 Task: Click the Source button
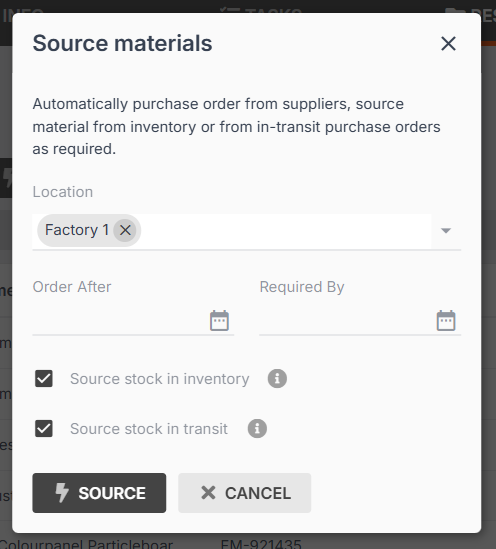pos(99,493)
